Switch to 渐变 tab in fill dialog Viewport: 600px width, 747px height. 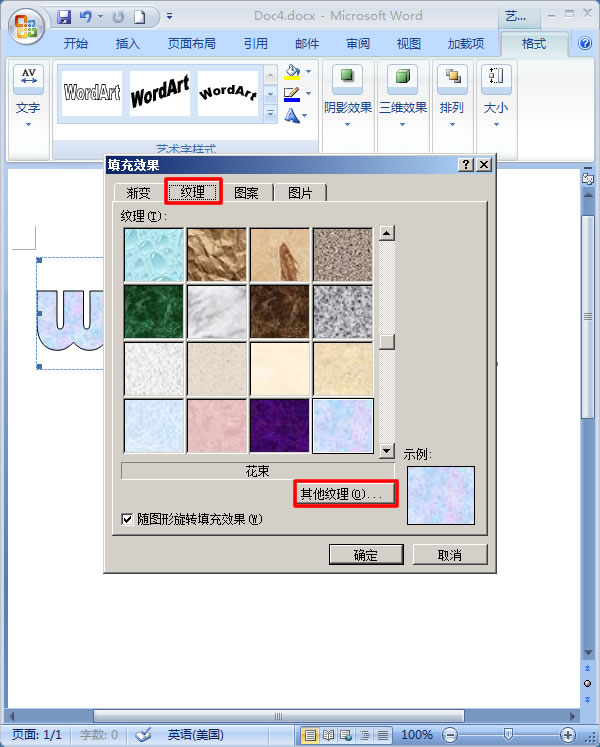point(138,192)
